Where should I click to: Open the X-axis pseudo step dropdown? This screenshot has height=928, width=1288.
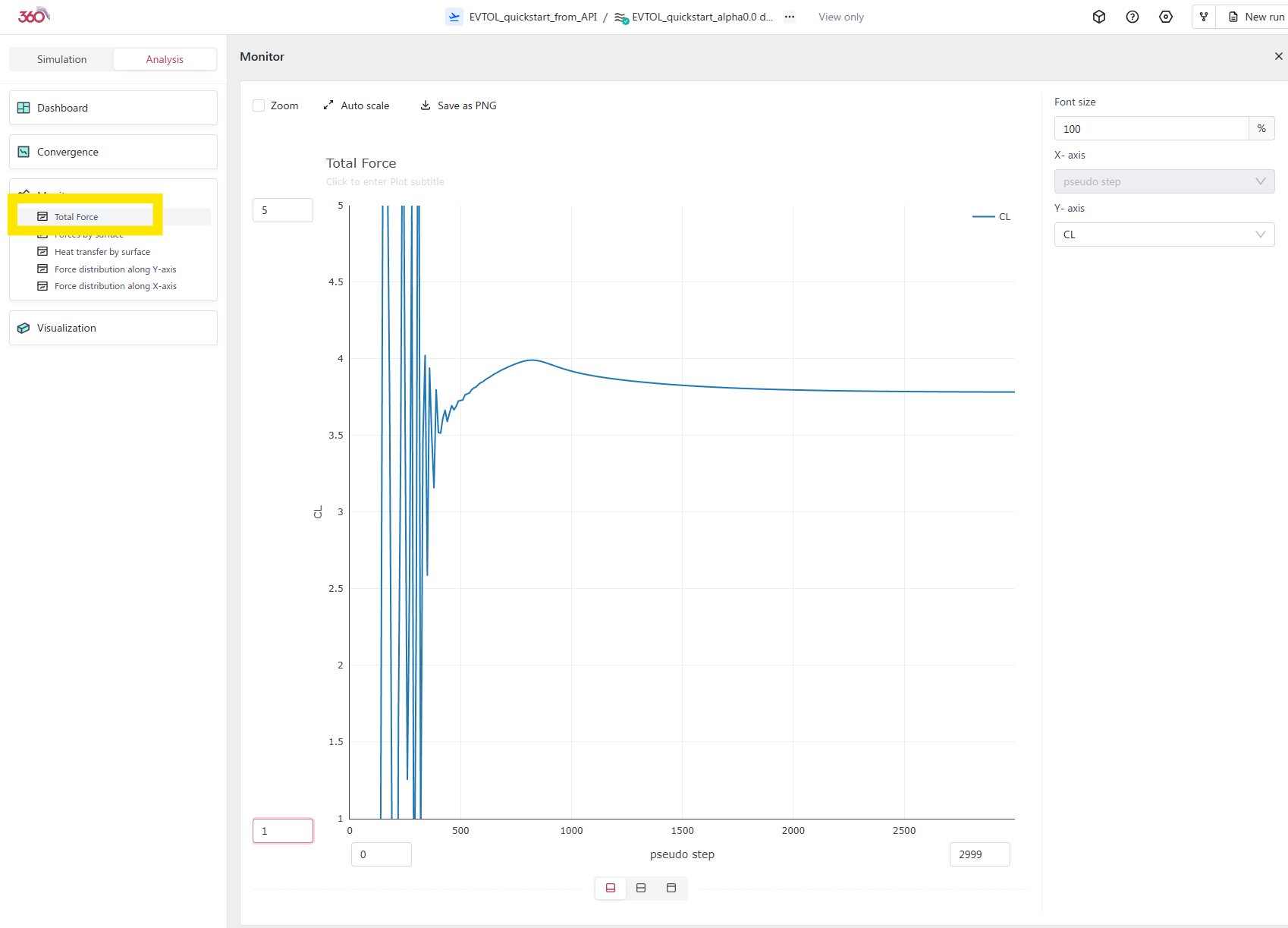coord(1164,181)
